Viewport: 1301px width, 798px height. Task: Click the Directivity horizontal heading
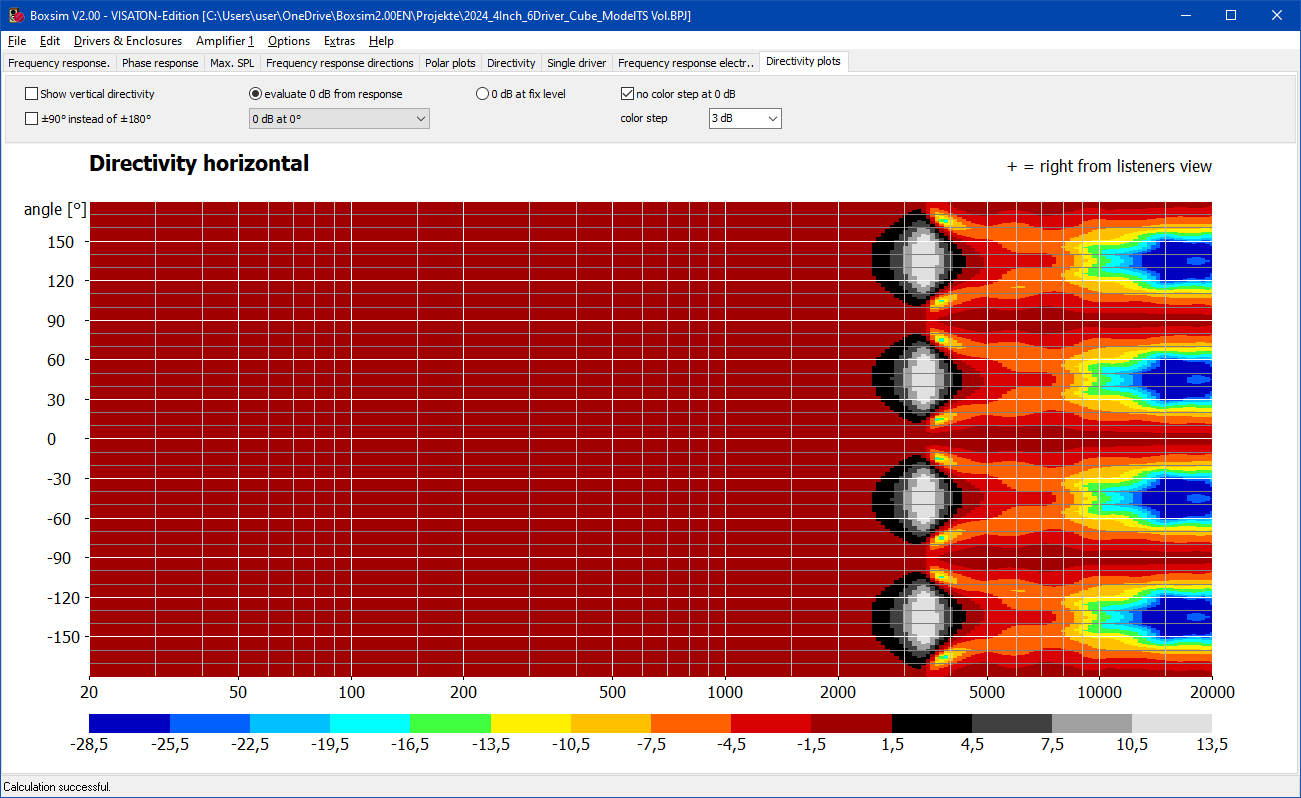pyautogui.click(x=199, y=163)
